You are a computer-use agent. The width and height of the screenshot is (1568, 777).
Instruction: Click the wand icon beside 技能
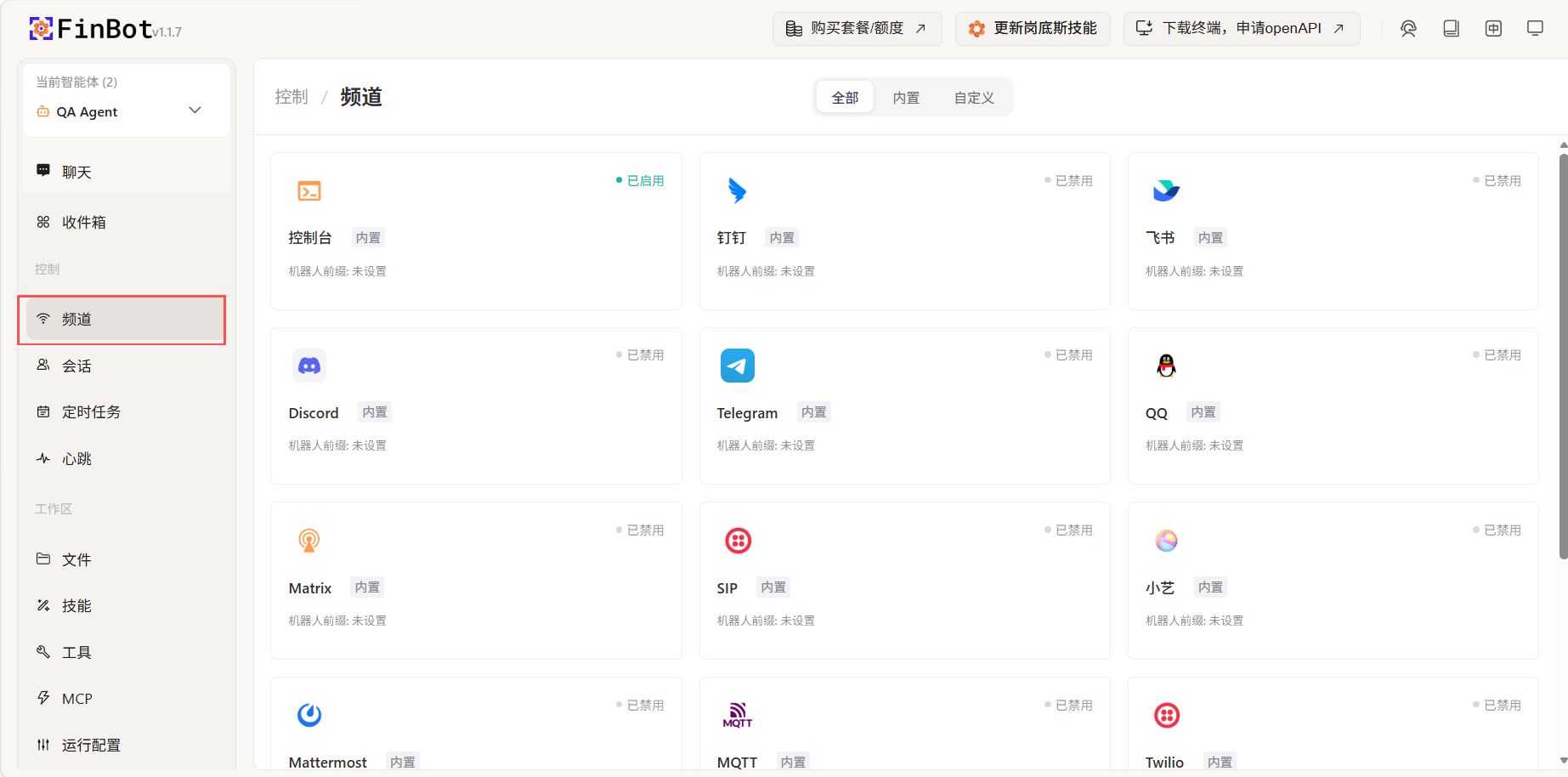(x=43, y=605)
